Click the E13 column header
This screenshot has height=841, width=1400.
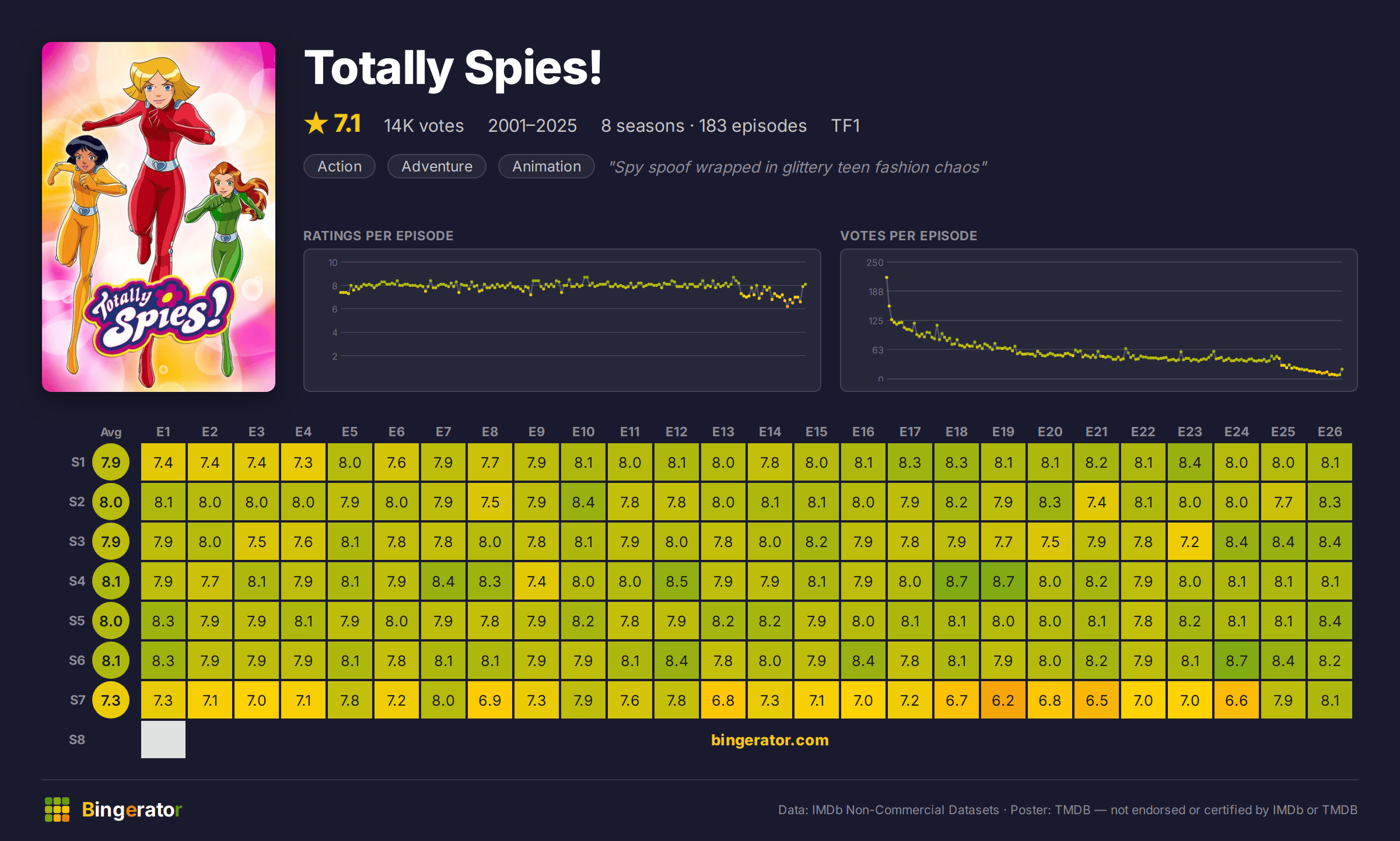pos(723,432)
